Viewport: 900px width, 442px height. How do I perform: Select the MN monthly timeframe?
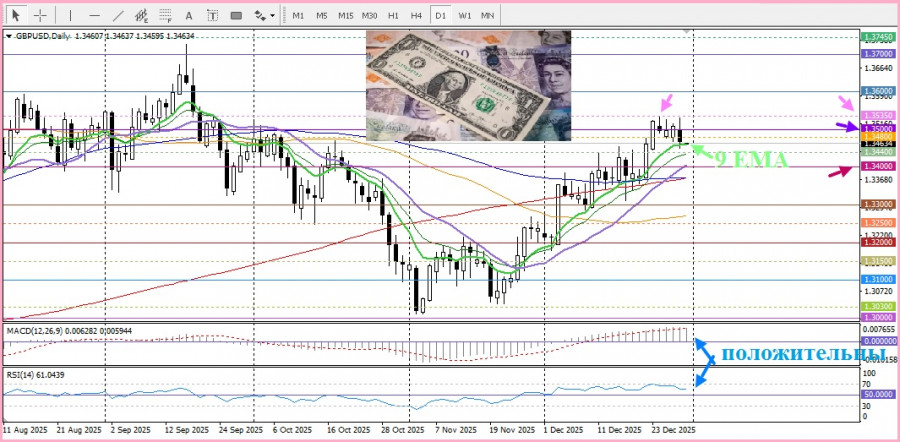[x=487, y=16]
